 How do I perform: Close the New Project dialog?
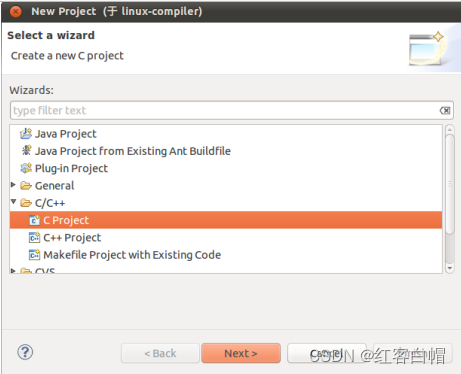15,12
